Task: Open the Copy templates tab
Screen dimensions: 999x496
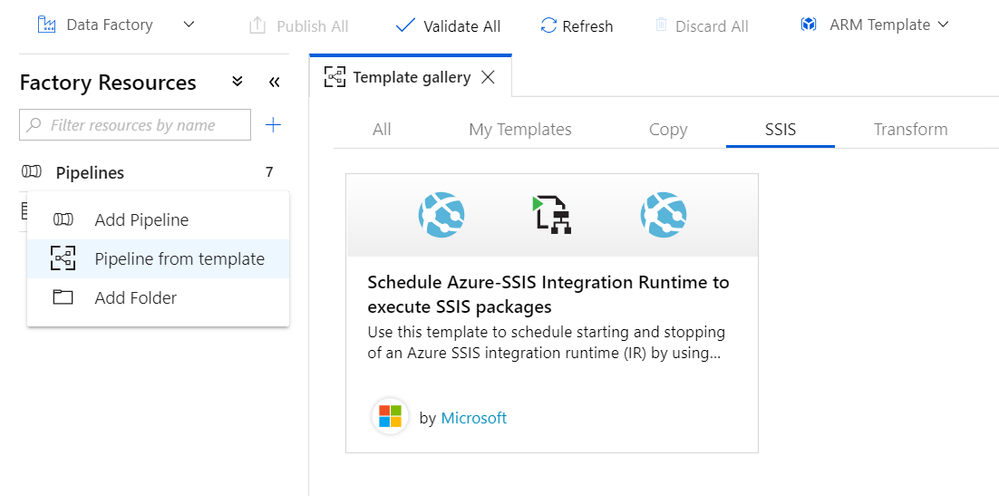Action: pyautogui.click(x=667, y=129)
